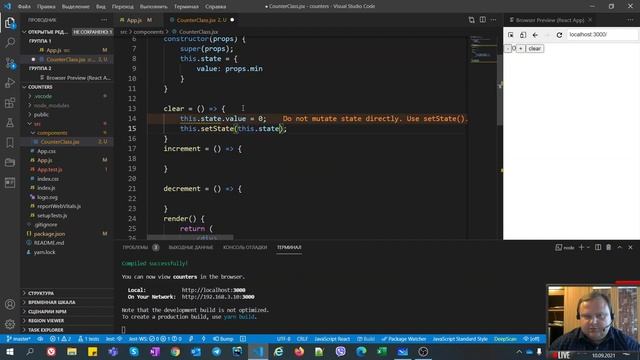Collapse the components folder

pos(52,133)
